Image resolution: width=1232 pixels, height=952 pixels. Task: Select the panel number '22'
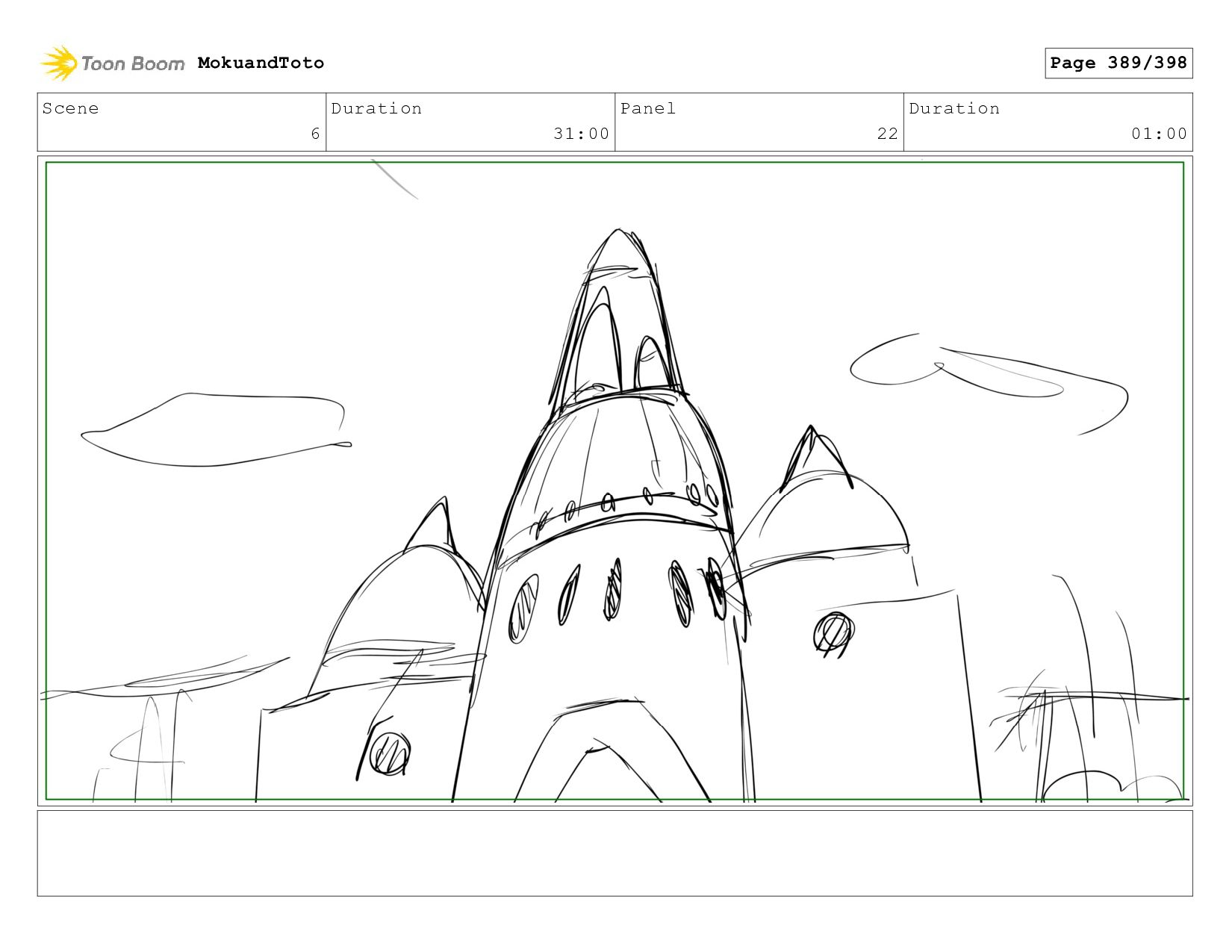[x=887, y=134]
